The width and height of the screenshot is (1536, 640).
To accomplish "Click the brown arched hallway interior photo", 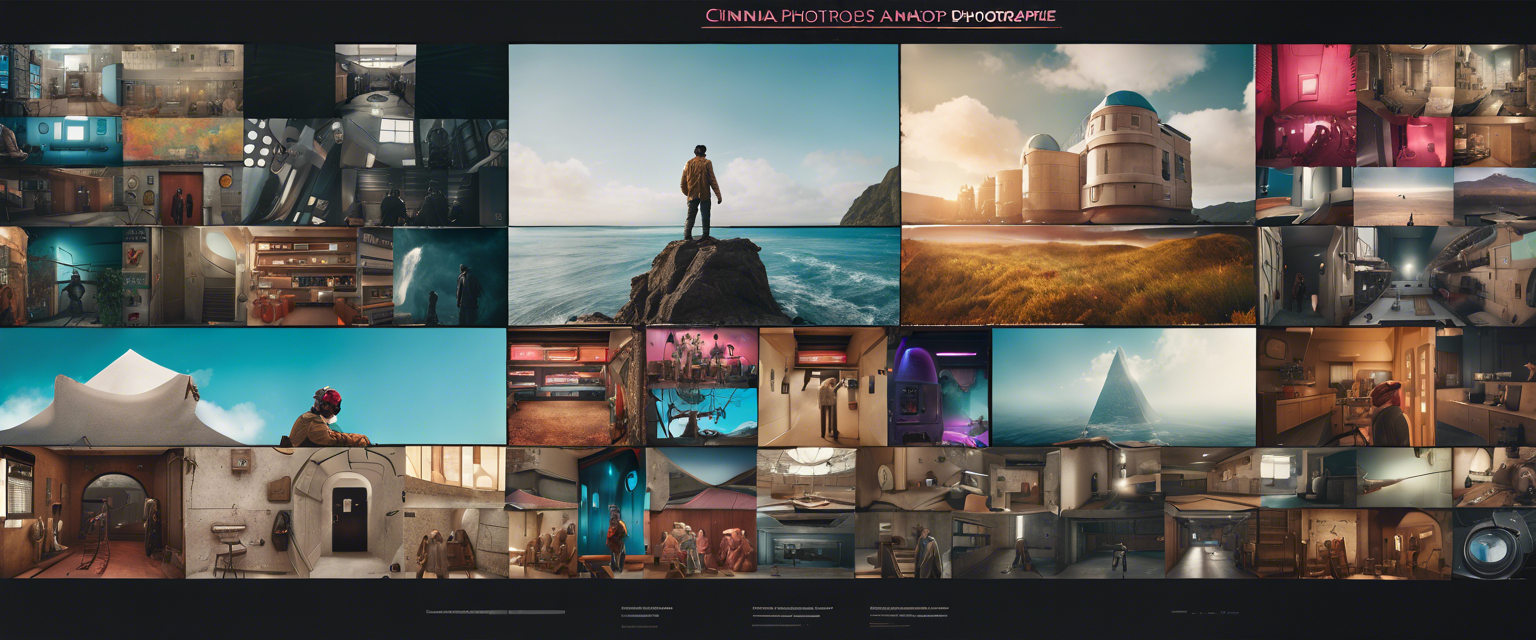I will pyautogui.click(x=92, y=512).
